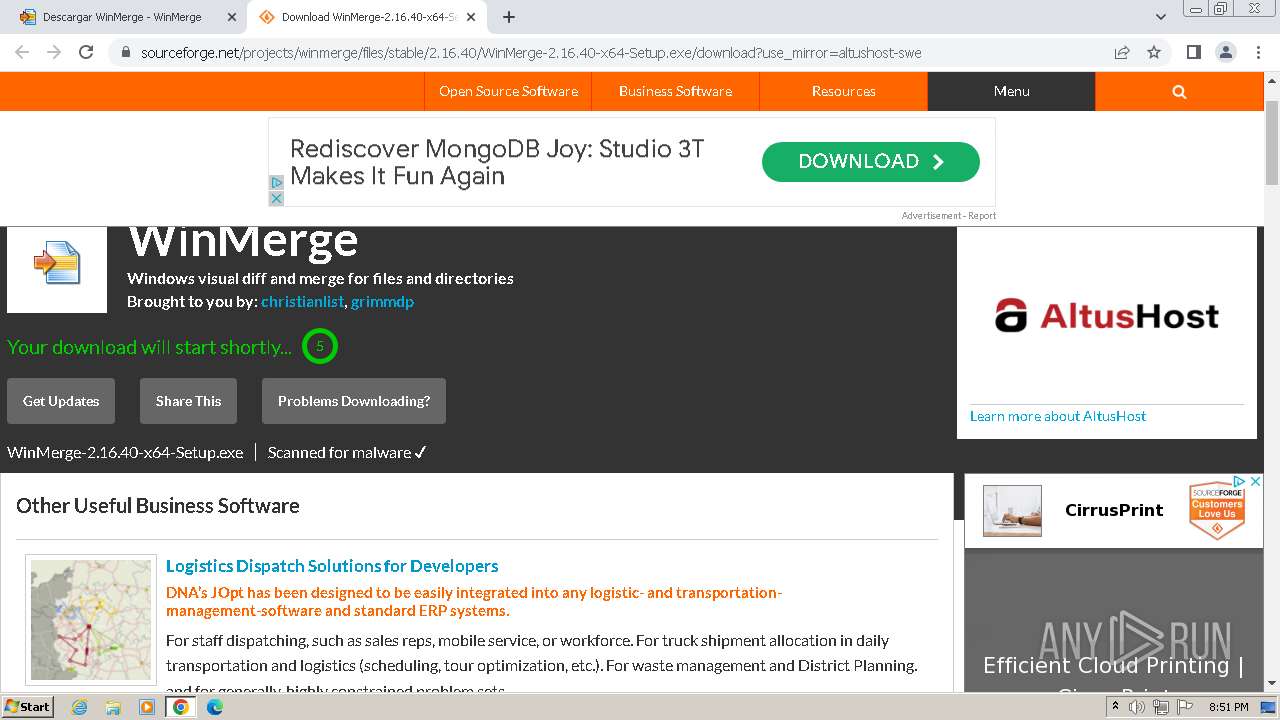Click the address bar URL field
The image size is (1280, 720).
620,52
